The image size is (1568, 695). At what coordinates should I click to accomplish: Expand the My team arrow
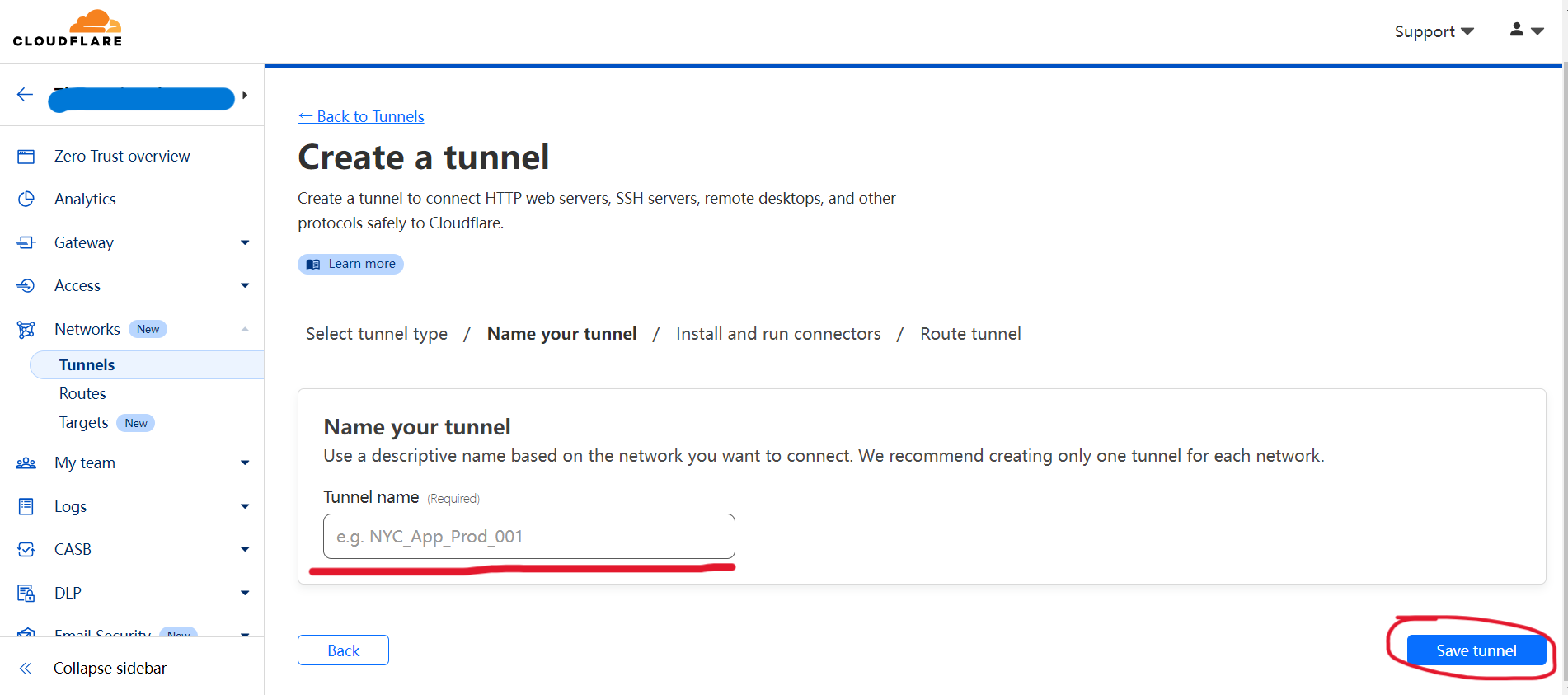[x=245, y=463]
